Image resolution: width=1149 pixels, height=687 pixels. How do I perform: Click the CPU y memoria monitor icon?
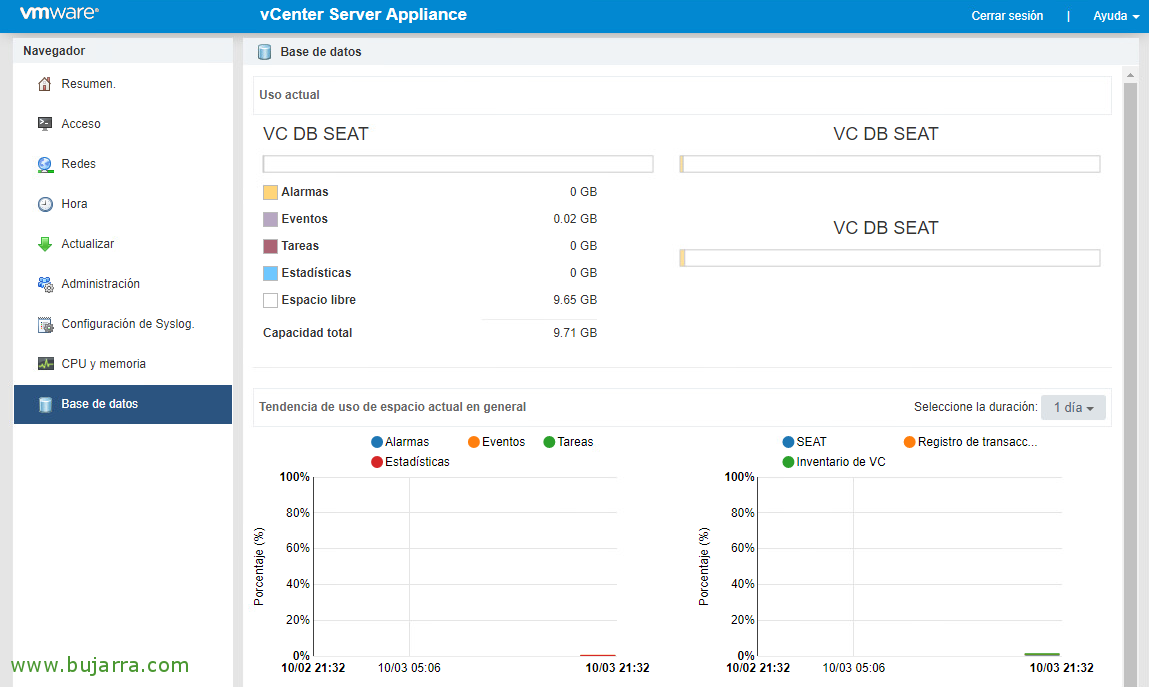click(45, 364)
